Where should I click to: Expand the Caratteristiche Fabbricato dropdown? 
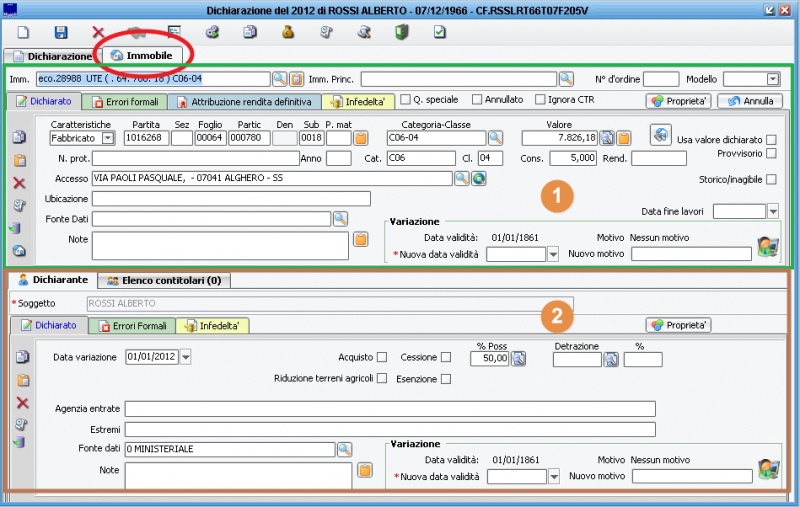[x=108, y=138]
